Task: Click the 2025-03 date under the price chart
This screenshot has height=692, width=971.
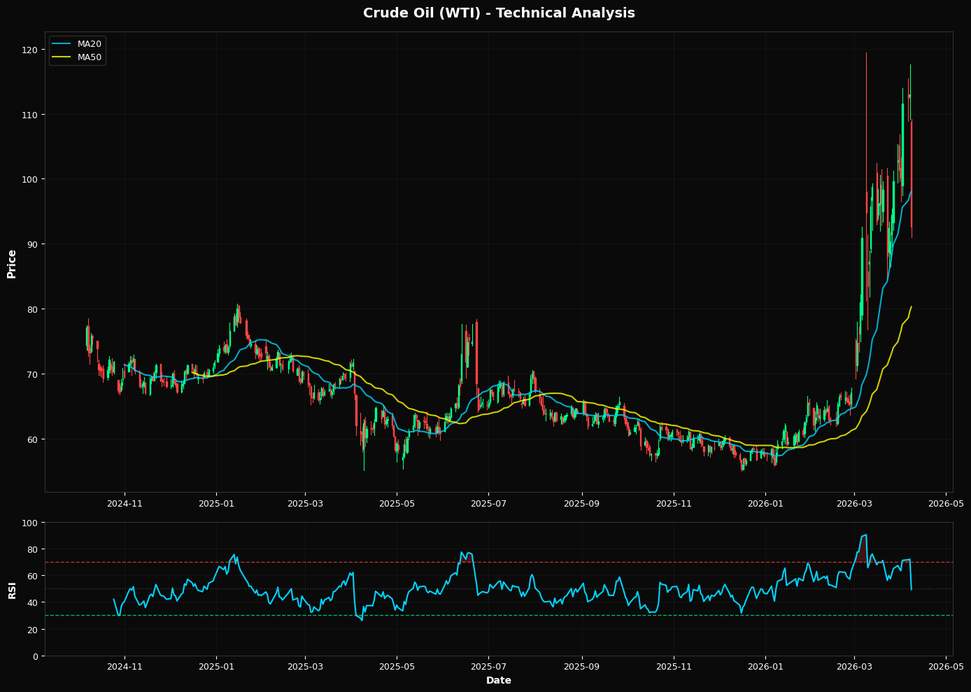Action: (x=305, y=503)
